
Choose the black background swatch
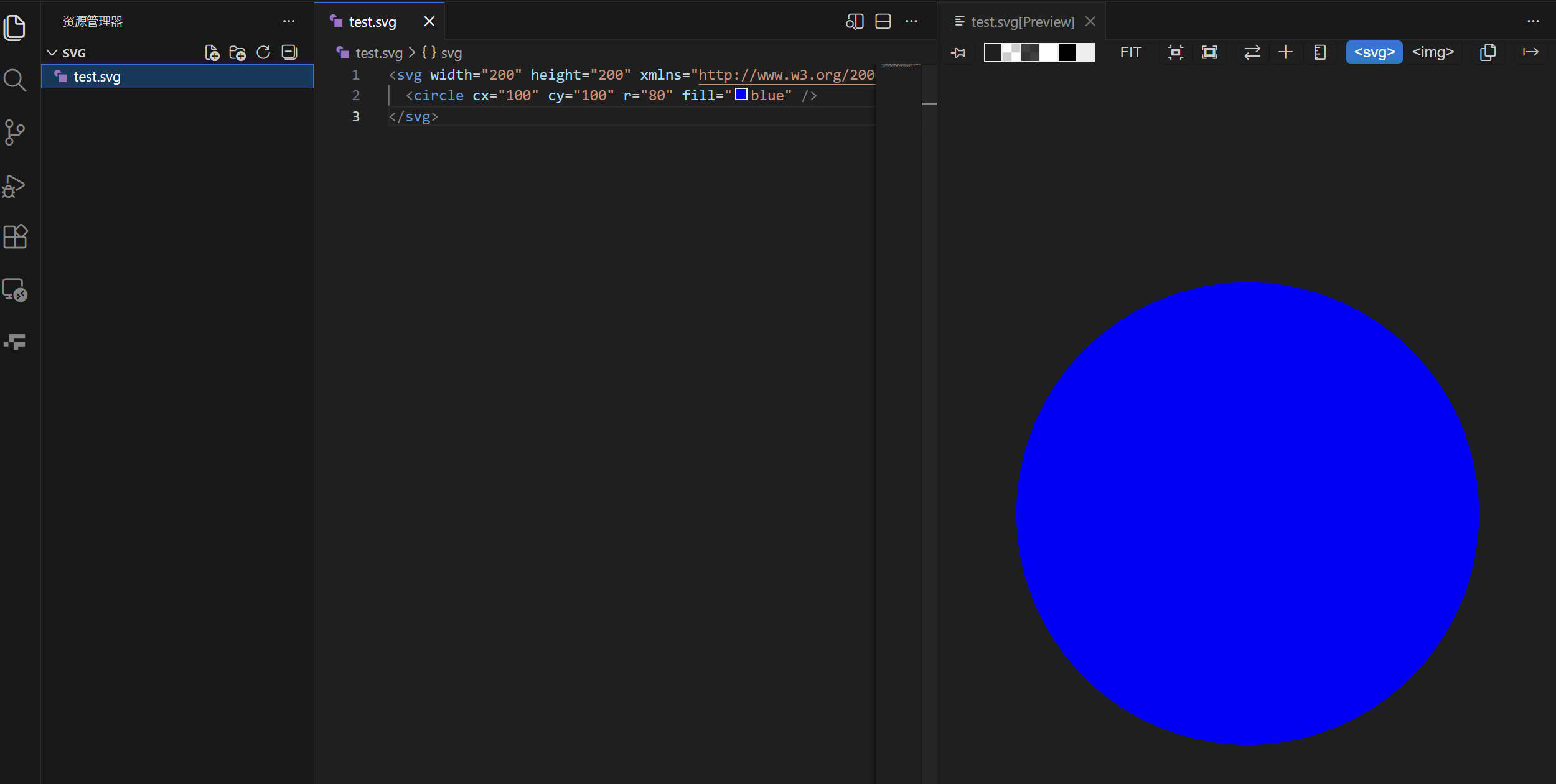[1067, 53]
